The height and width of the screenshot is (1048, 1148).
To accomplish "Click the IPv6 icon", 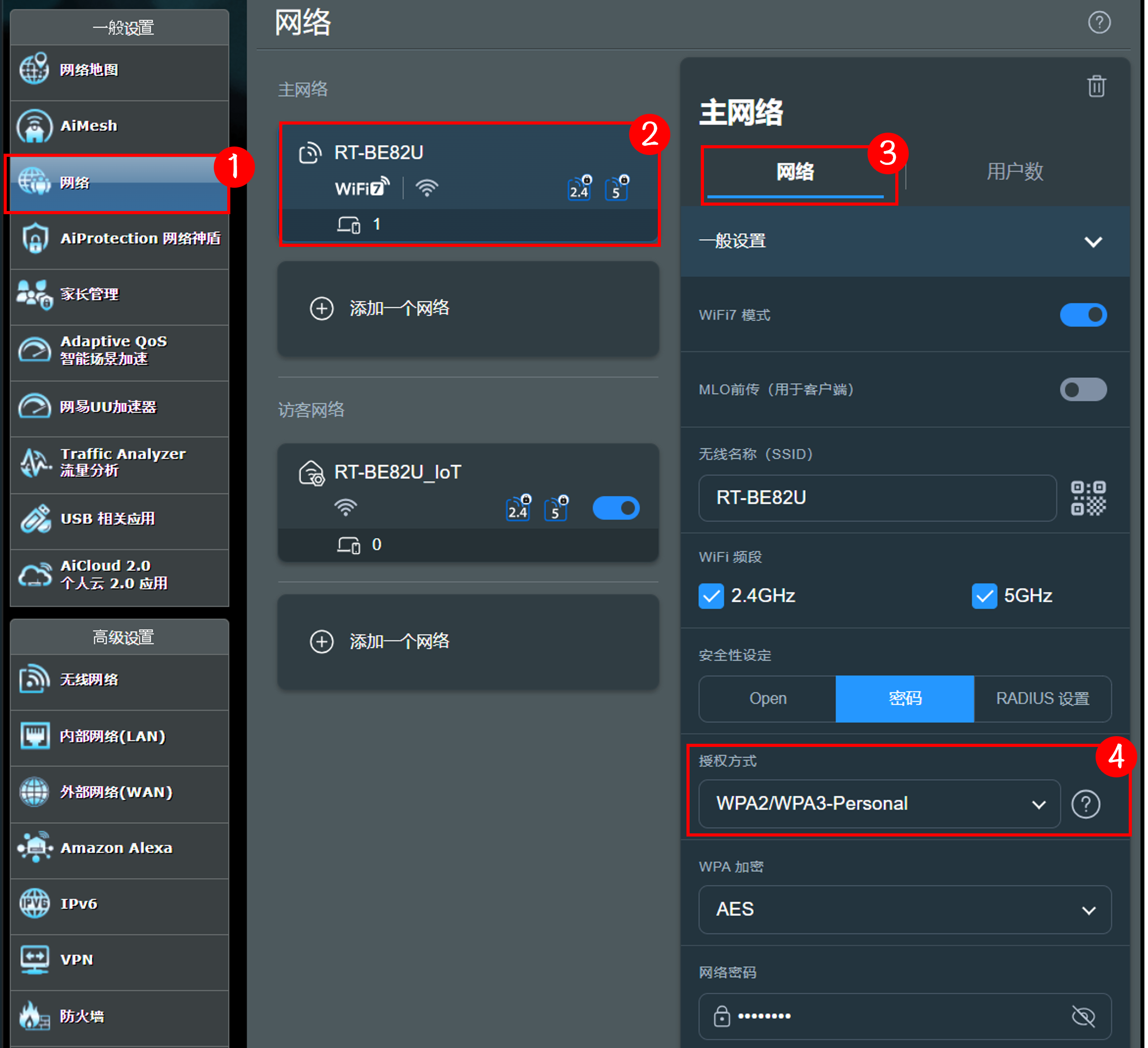I will tap(34, 903).
